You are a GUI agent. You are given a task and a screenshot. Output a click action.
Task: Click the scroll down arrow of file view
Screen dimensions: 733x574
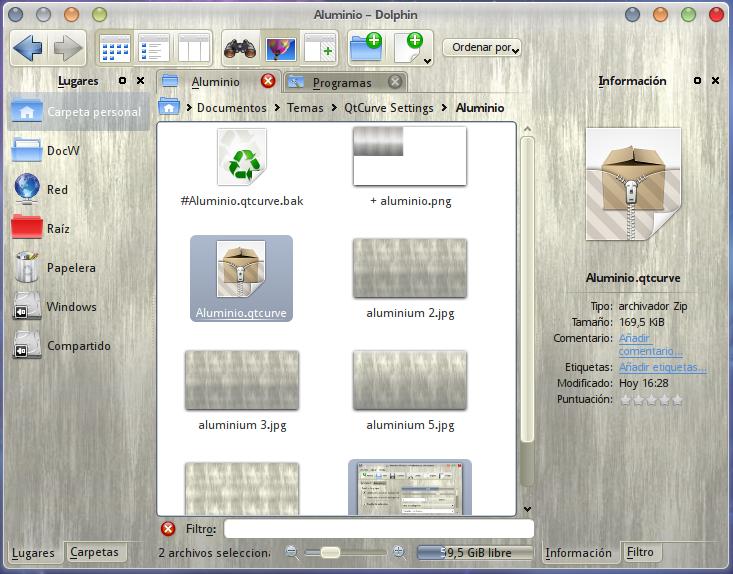(527, 509)
